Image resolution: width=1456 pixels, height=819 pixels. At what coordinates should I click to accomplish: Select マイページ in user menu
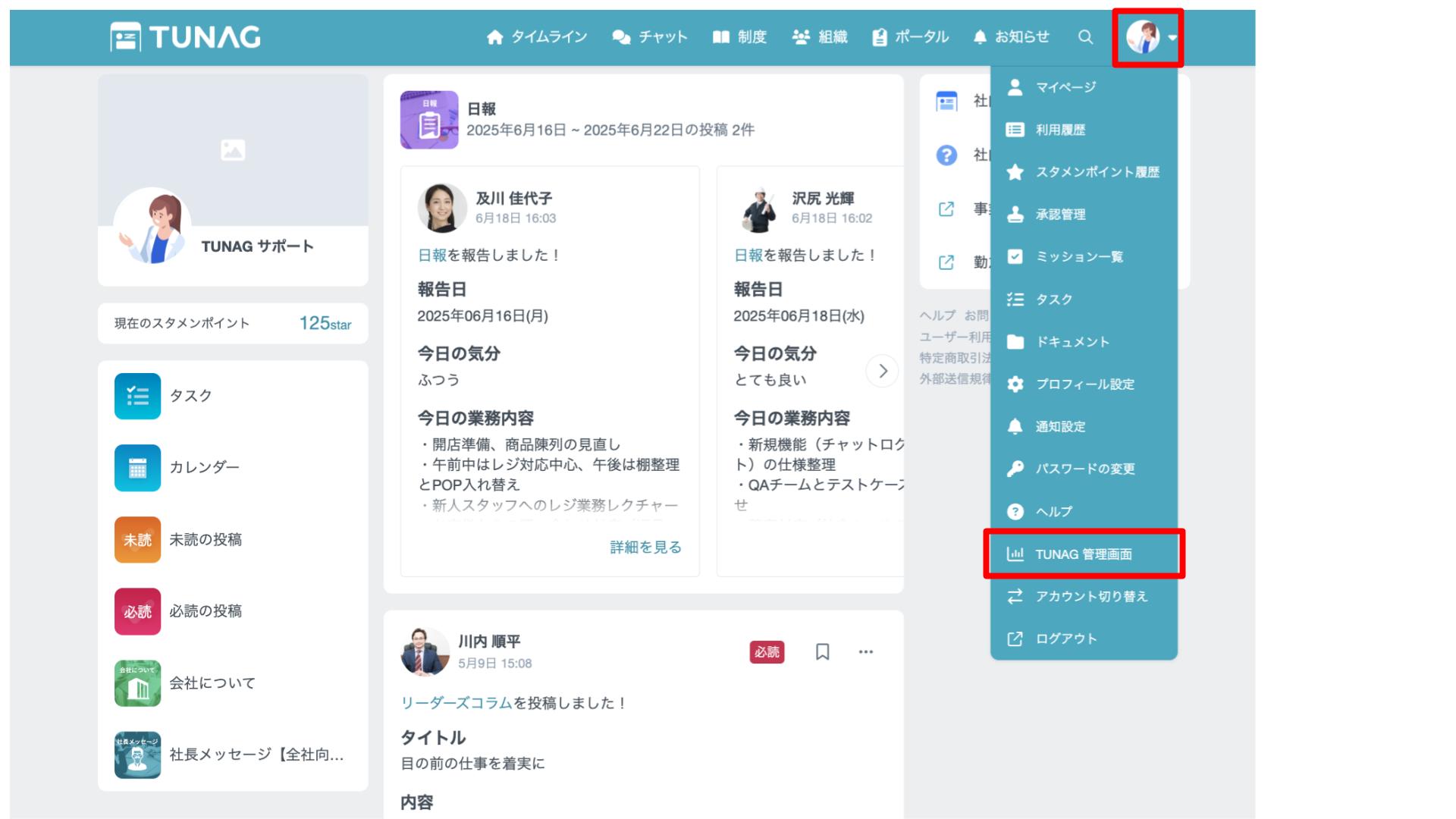[1084, 87]
